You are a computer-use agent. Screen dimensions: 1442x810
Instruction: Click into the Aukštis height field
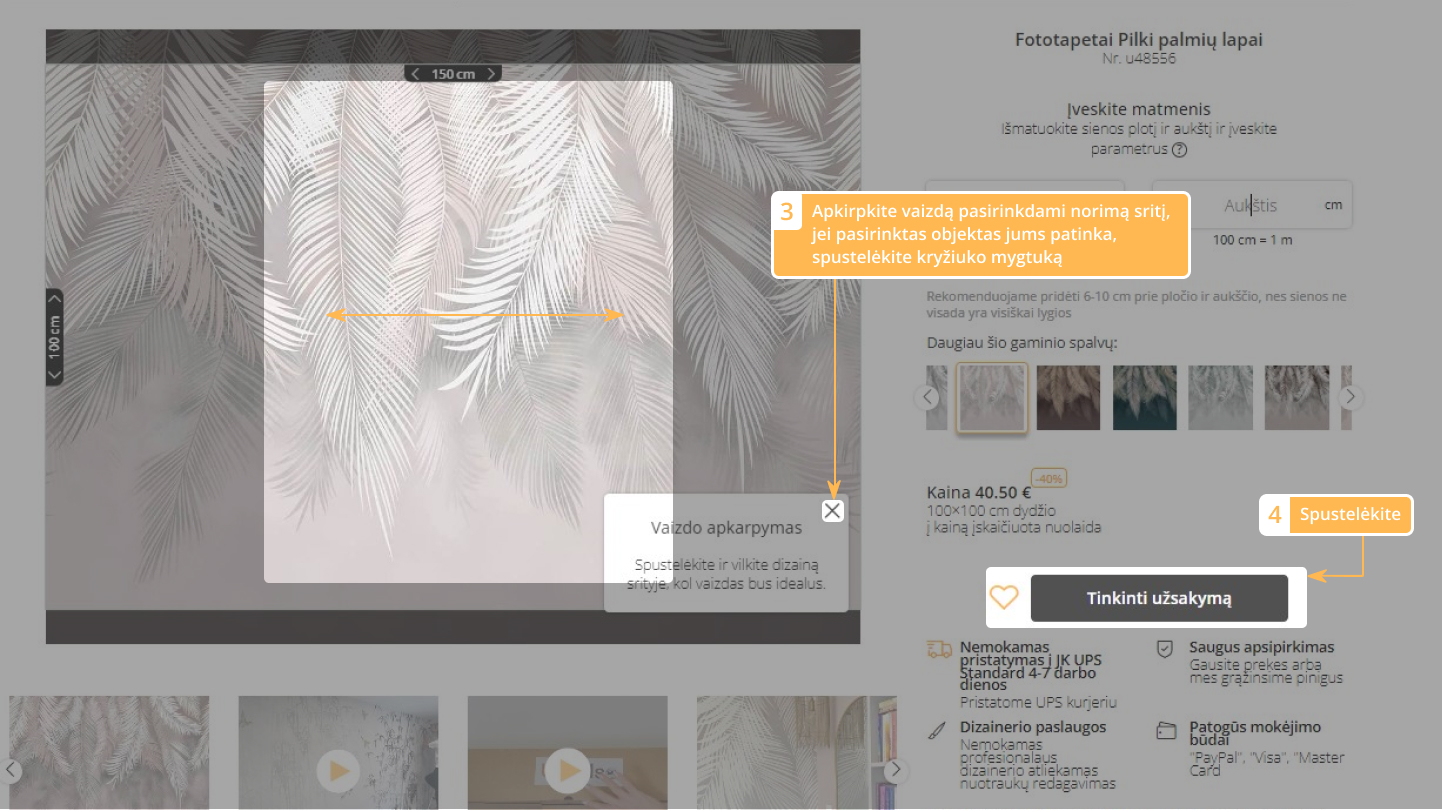point(1250,205)
